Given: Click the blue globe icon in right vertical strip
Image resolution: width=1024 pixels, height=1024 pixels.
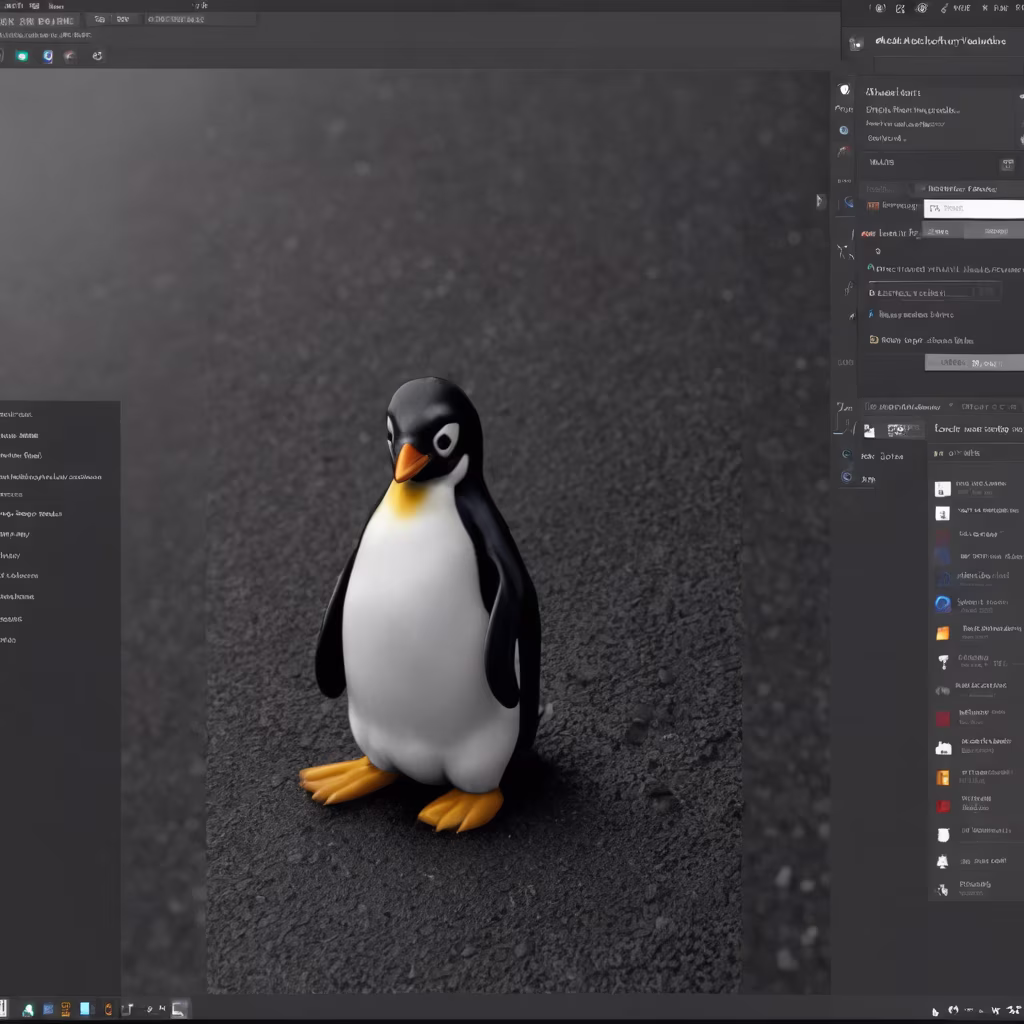Looking at the screenshot, I should coord(844,130).
